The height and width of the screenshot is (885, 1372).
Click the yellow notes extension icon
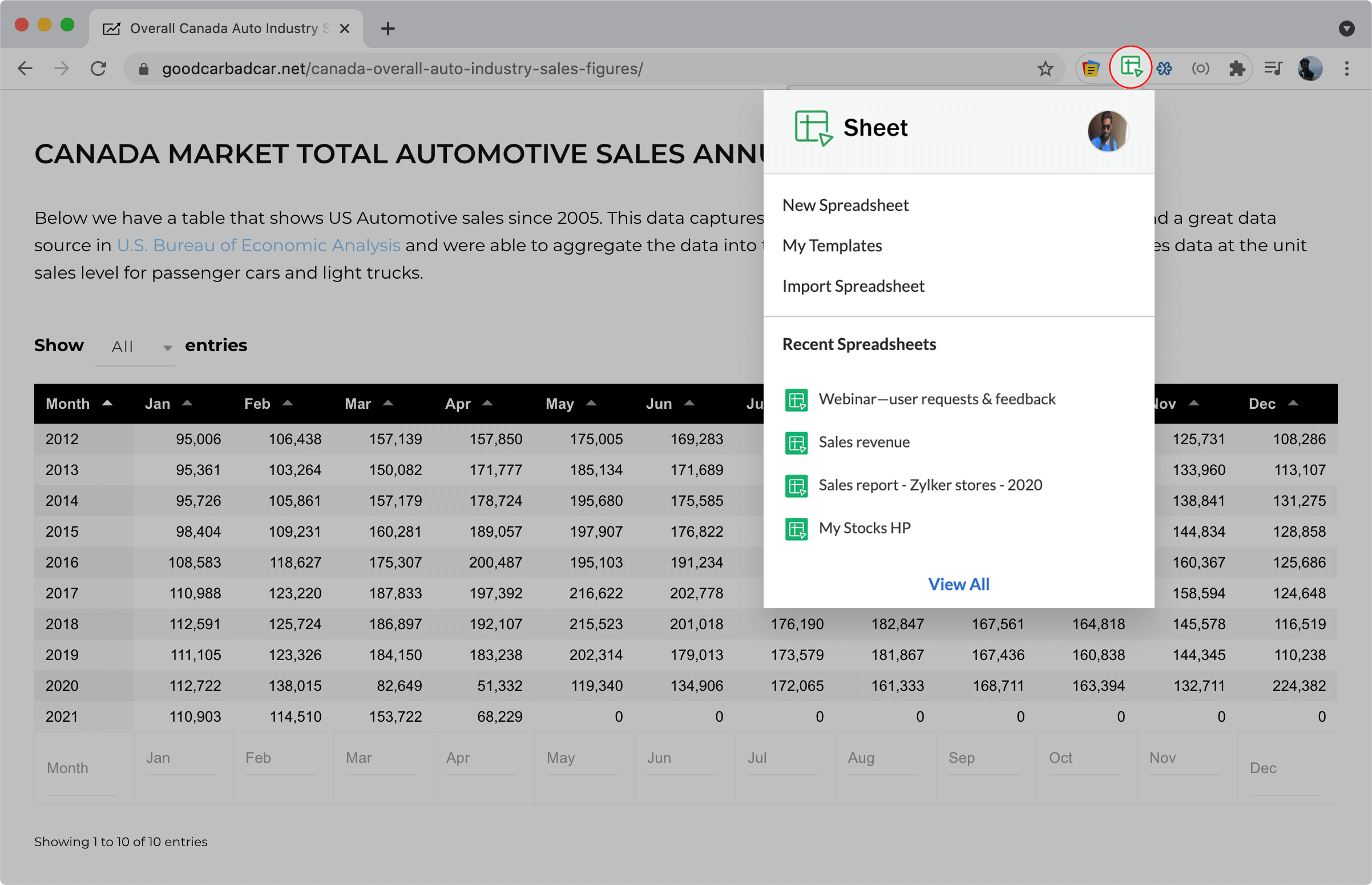click(1090, 69)
